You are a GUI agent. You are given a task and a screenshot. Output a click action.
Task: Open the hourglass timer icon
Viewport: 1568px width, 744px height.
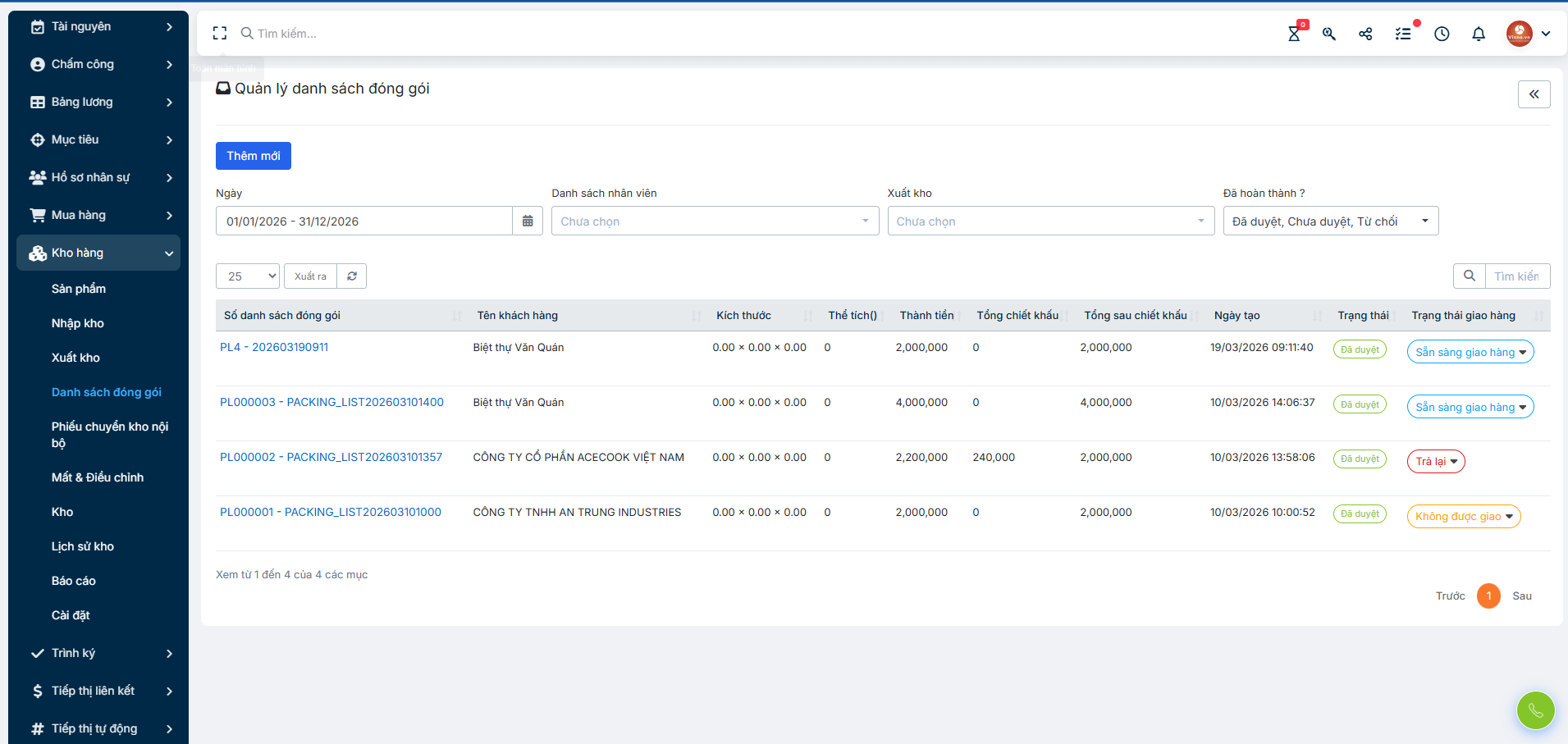tap(1294, 34)
